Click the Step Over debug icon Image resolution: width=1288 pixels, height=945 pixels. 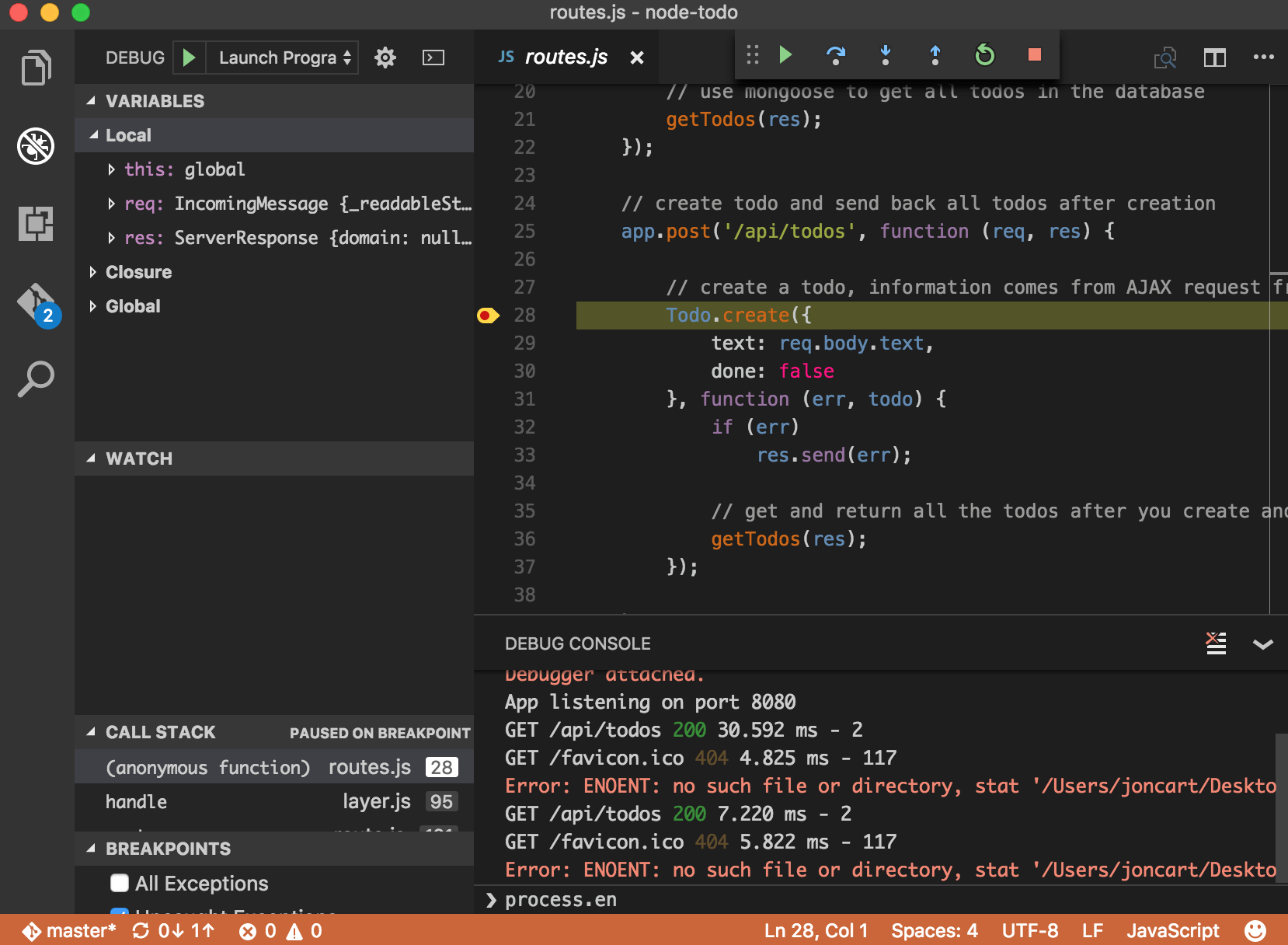click(836, 55)
